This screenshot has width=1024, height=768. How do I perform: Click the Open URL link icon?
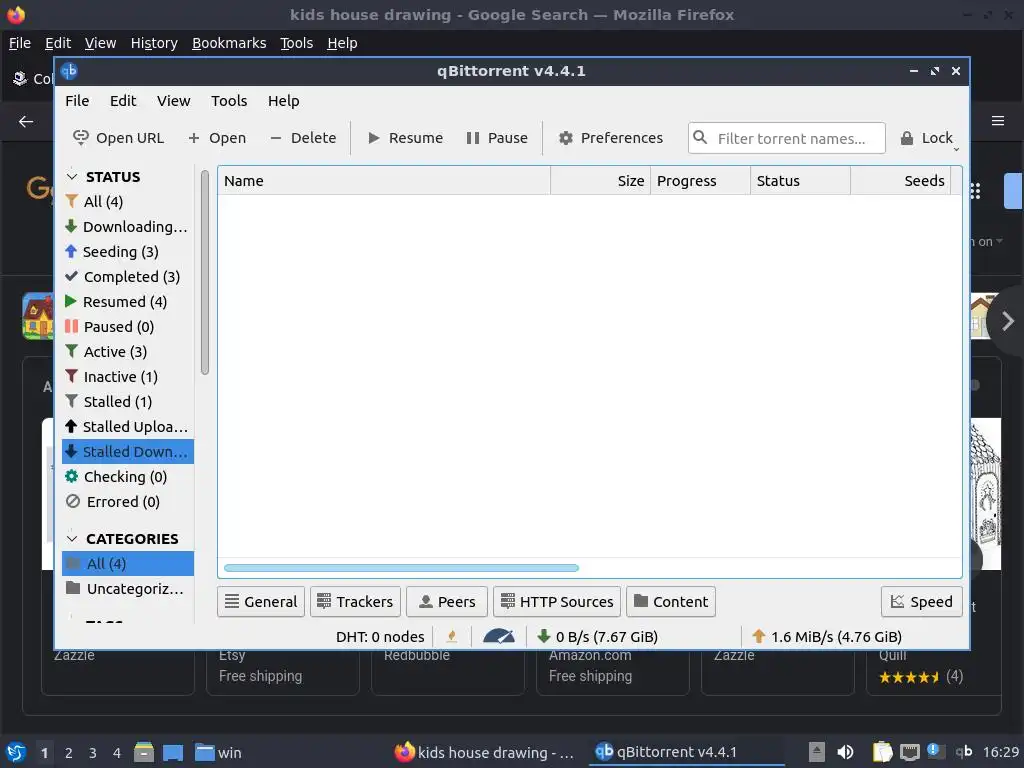(80, 138)
